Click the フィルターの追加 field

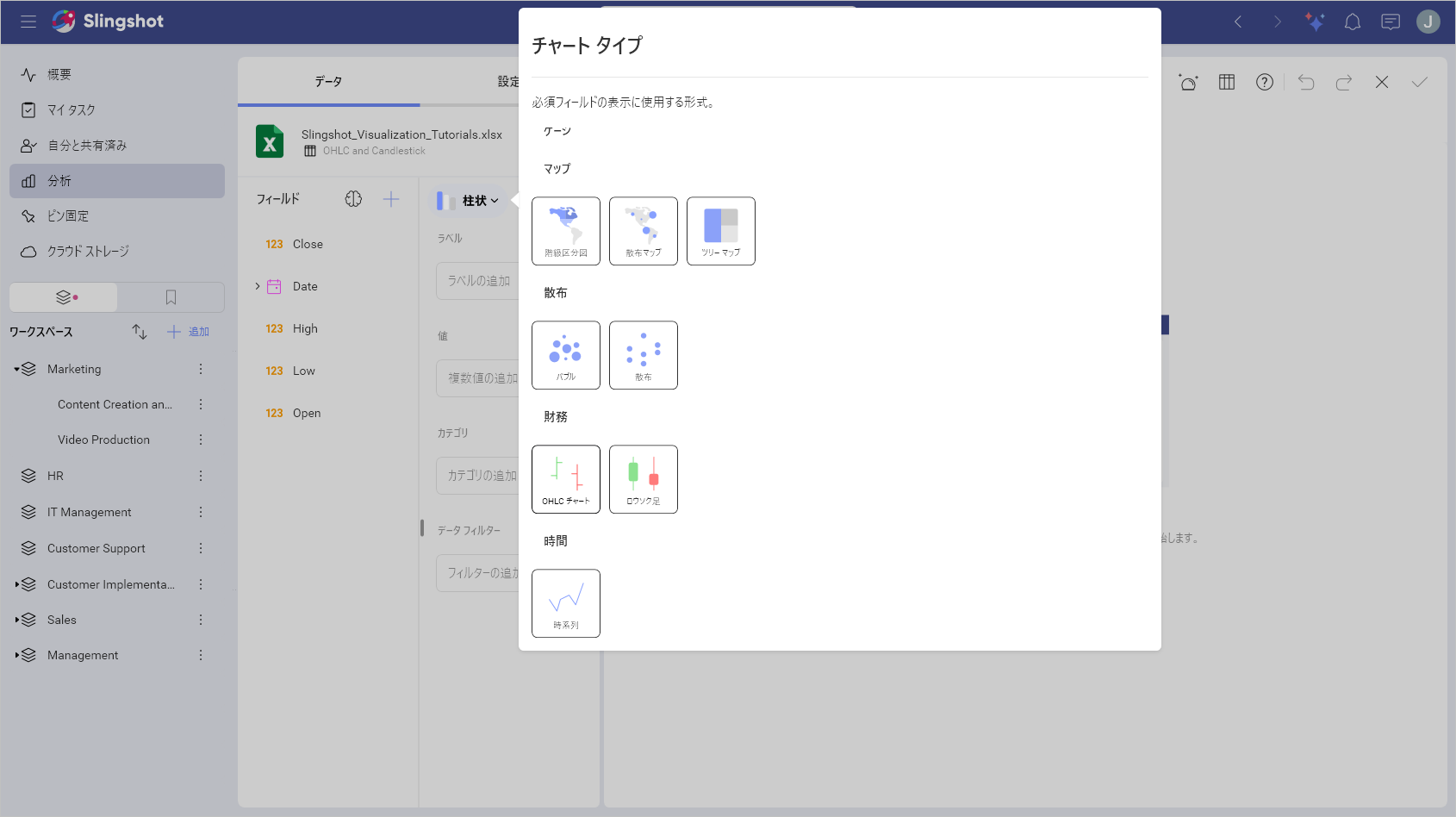pyautogui.click(x=478, y=573)
